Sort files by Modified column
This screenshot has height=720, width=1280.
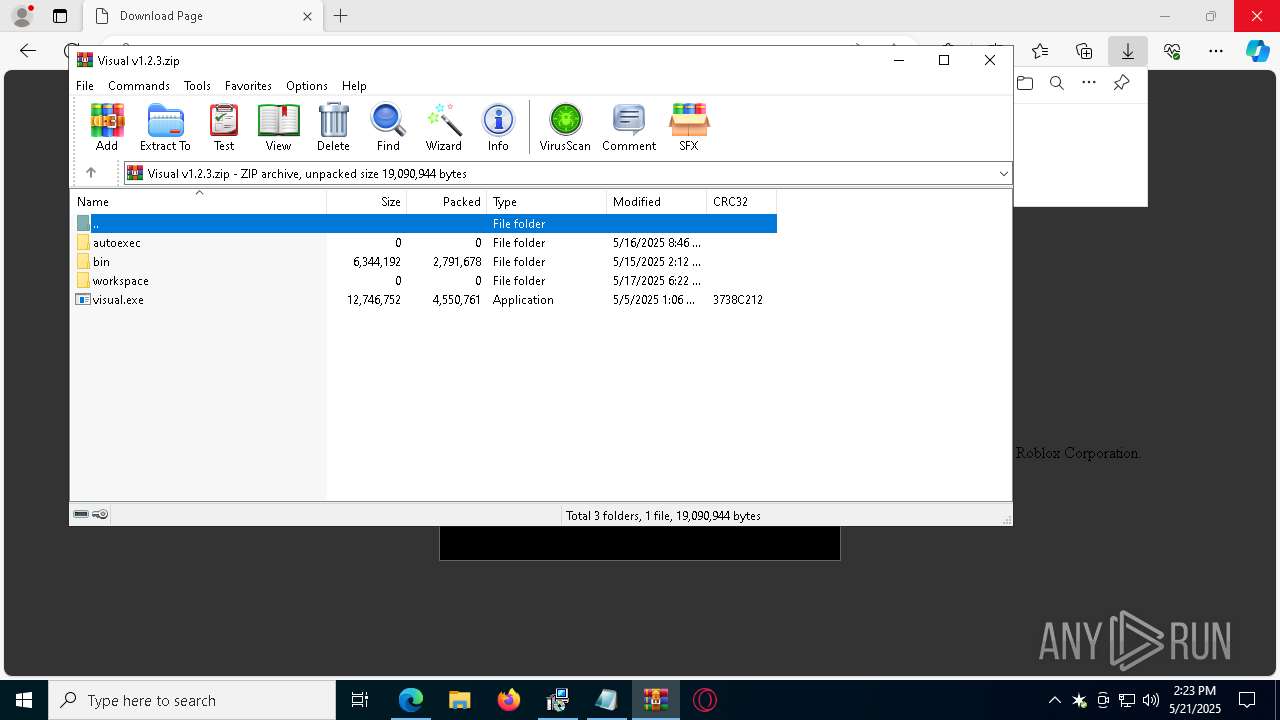pyautogui.click(x=657, y=201)
